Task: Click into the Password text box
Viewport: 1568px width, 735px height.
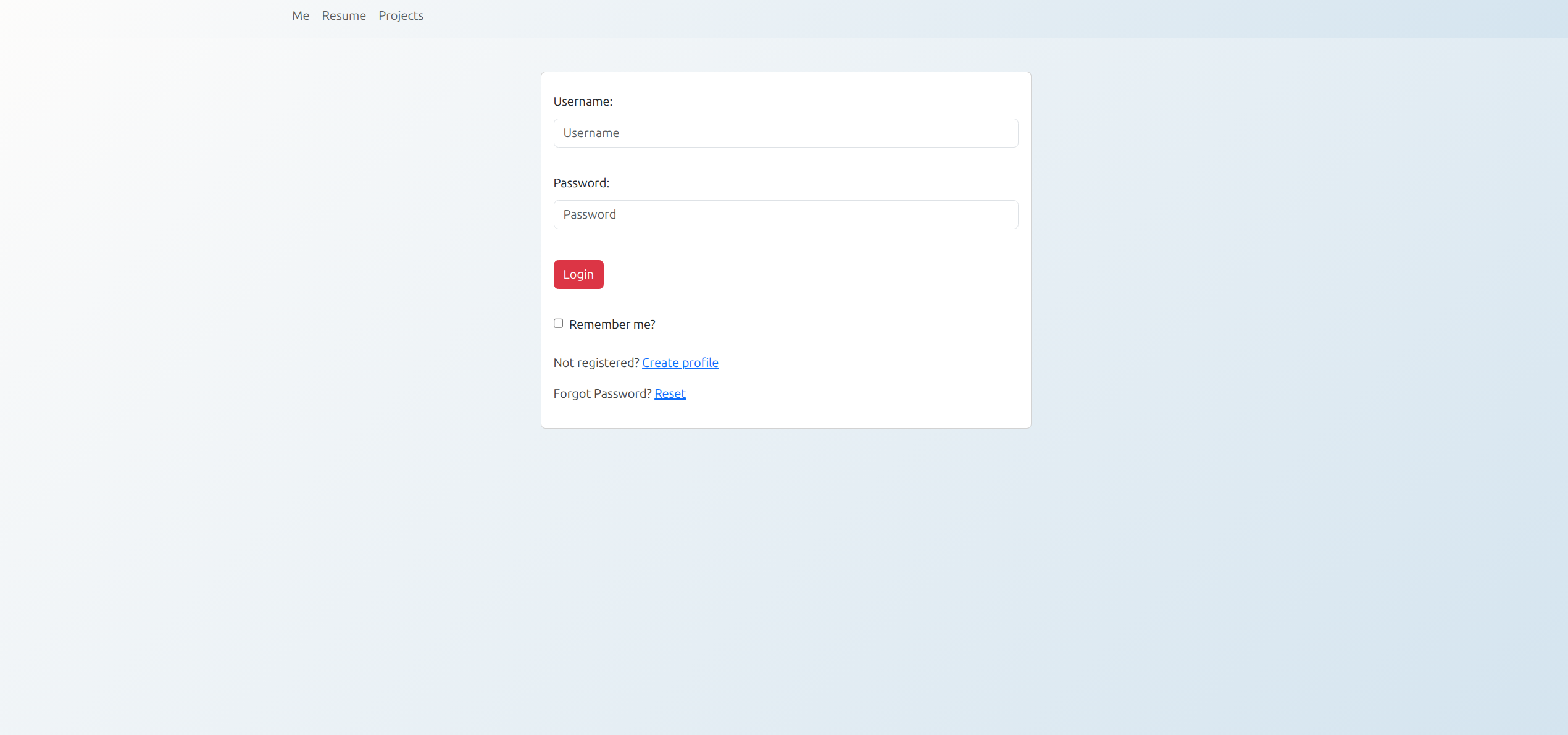Action: tap(785, 214)
